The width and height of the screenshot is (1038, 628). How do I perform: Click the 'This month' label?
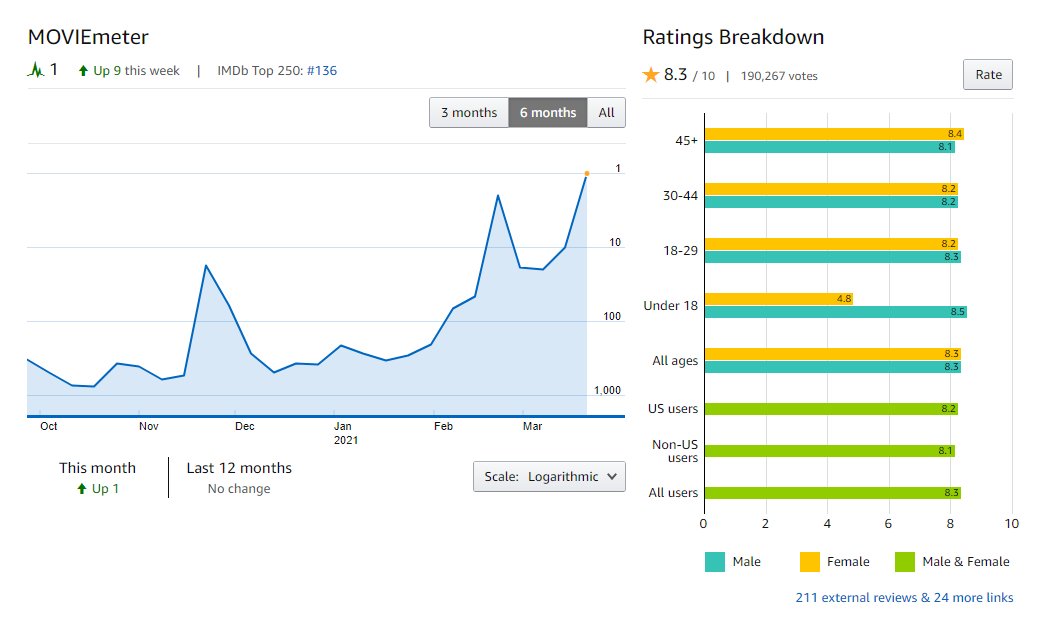coord(97,468)
